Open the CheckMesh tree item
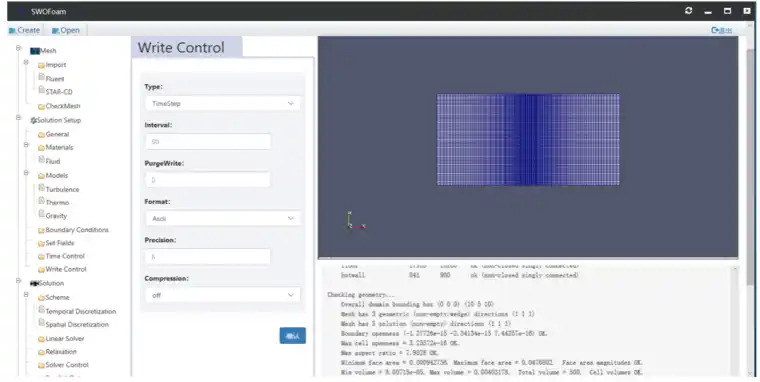The width and height of the screenshot is (760, 382). [x=59, y=106]
